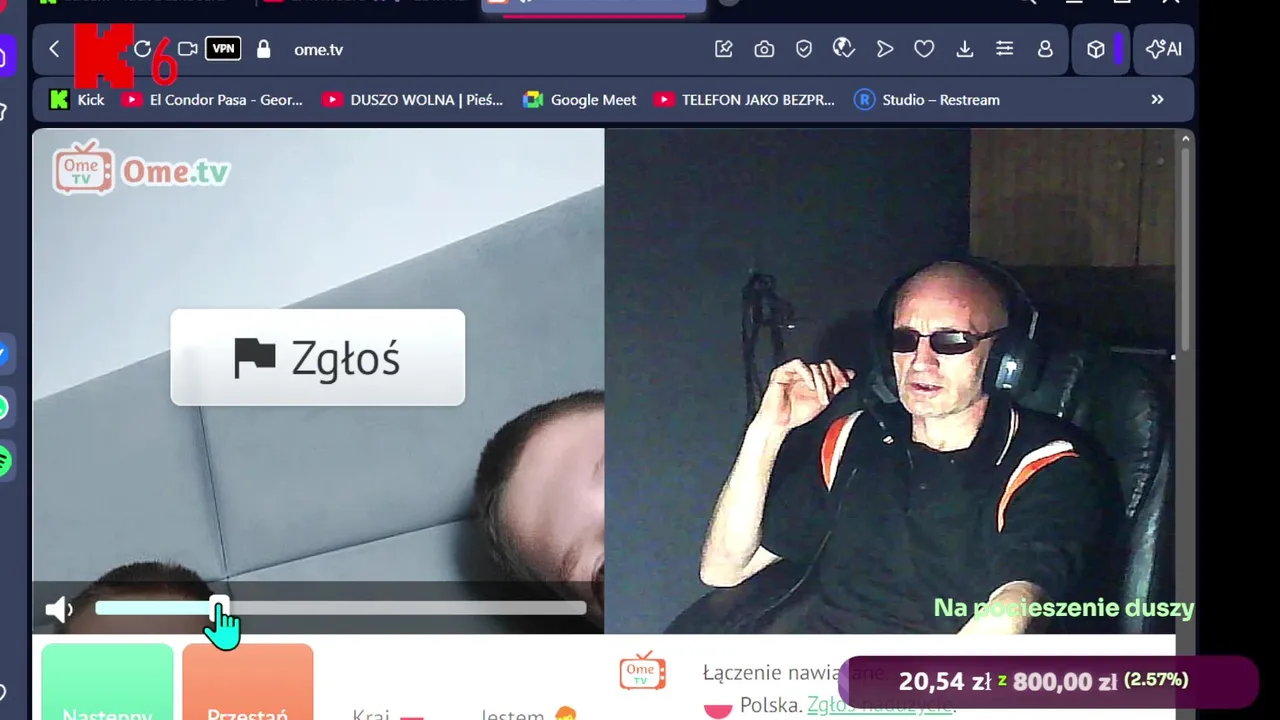Mute stranger audio with speaker icon
The image size is (1280, 720).
pos(59,609)
